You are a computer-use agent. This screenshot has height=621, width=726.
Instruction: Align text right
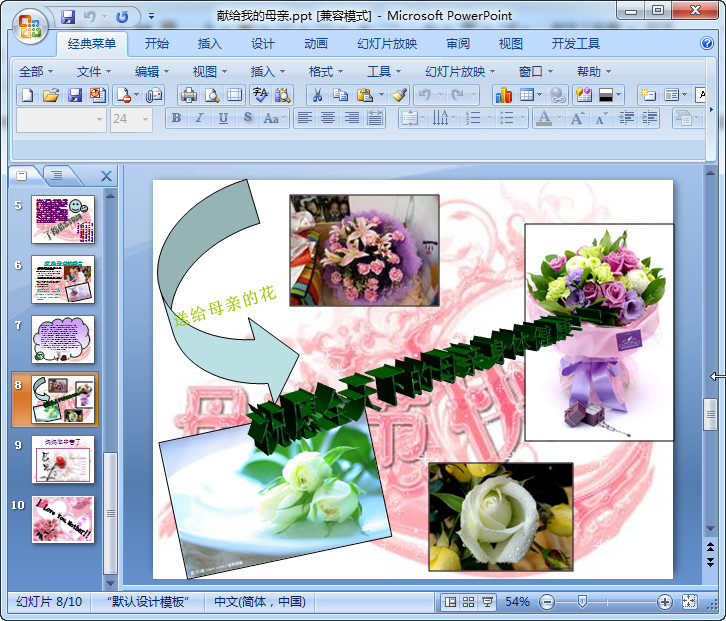point(351,119)
